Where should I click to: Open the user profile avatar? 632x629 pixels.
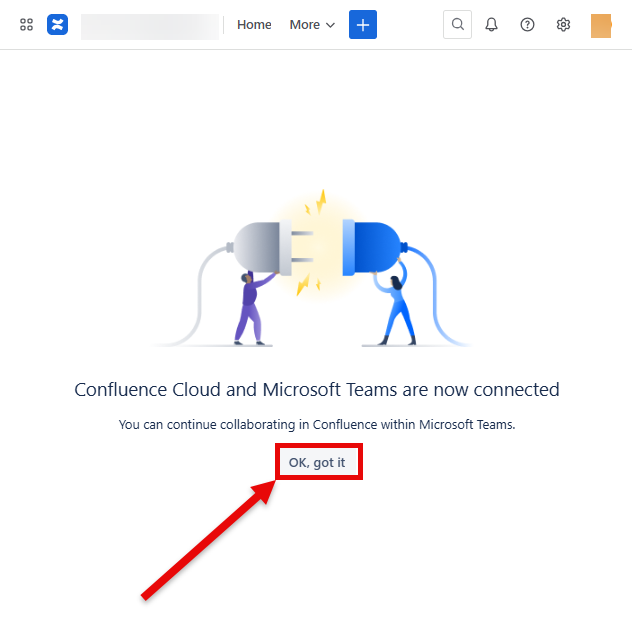[x=601, y=26]
